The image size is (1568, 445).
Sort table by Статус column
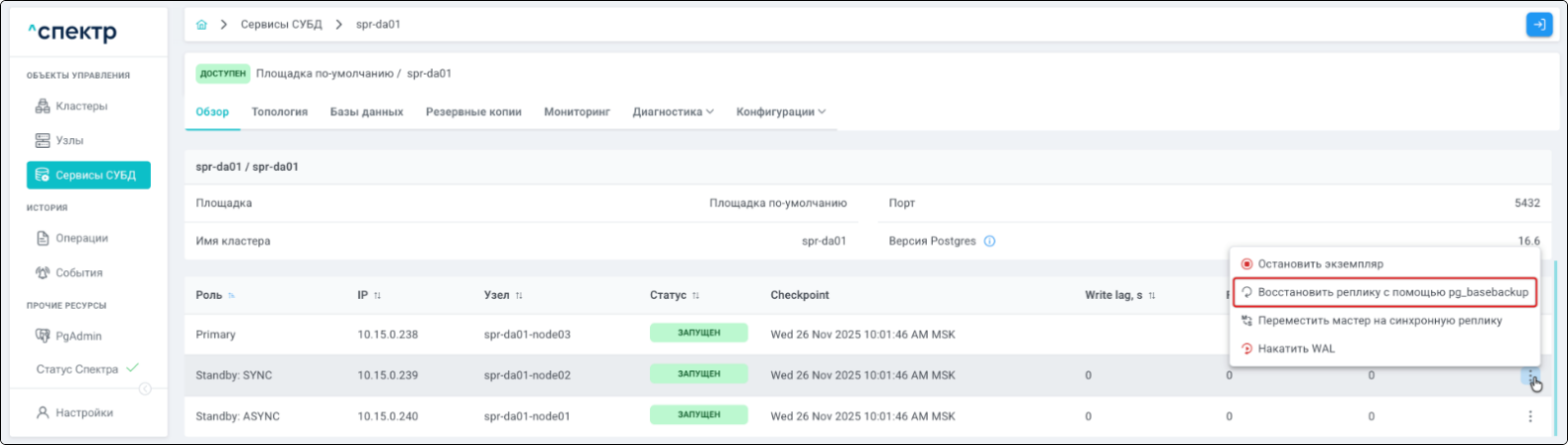pyautogui.click(x=696, y=296)
